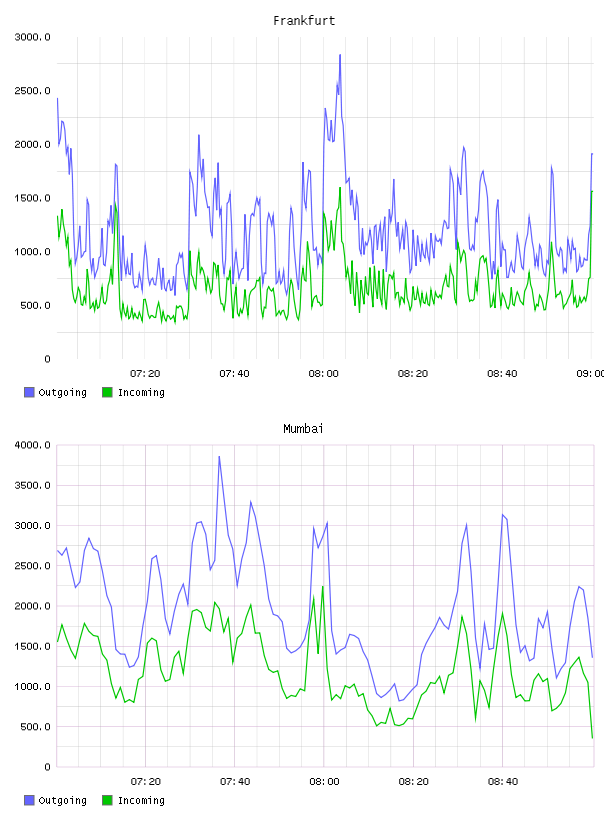This screenshot has height=816, width=608.
Task: Click the 2000.0 y-axis label on Frankfurt
Action: 32,144
